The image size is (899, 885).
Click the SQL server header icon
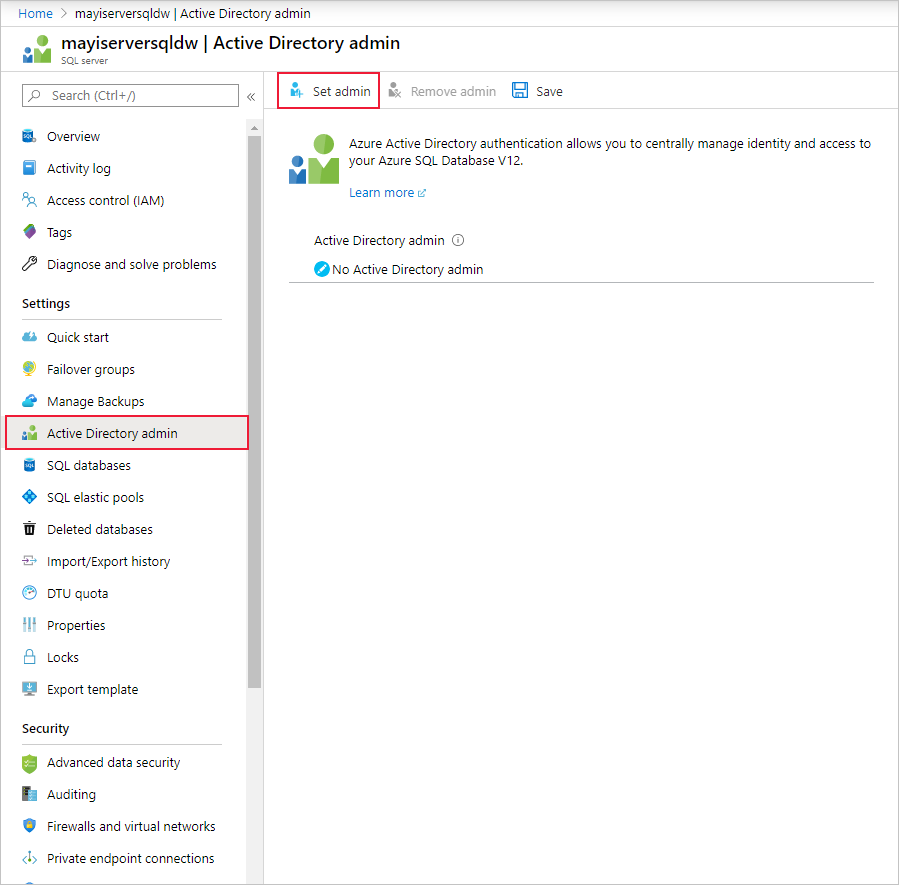point(37,49)
